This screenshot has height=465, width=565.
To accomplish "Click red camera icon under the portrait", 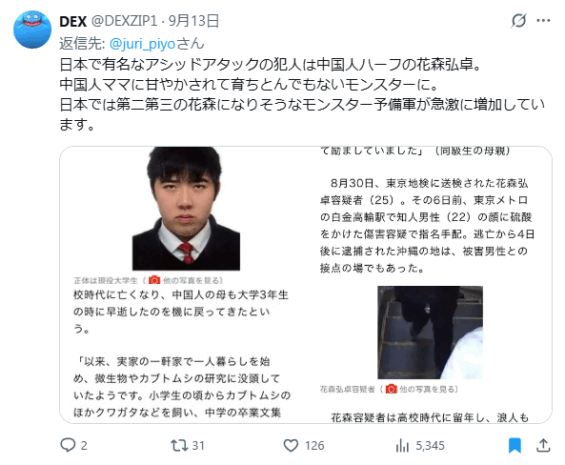I will pyautogui.click(x=154, y=280).
